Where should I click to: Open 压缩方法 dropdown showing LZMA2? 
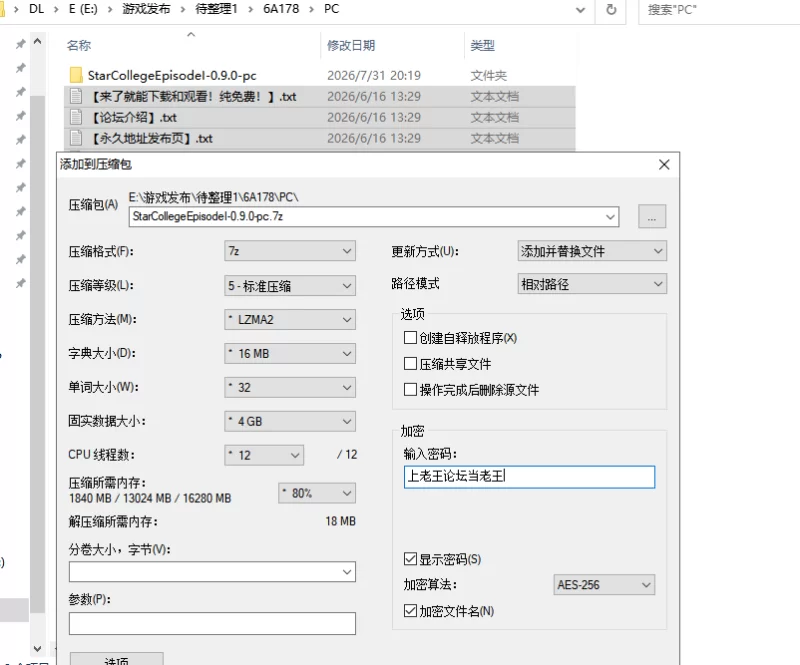coord(290,319)
